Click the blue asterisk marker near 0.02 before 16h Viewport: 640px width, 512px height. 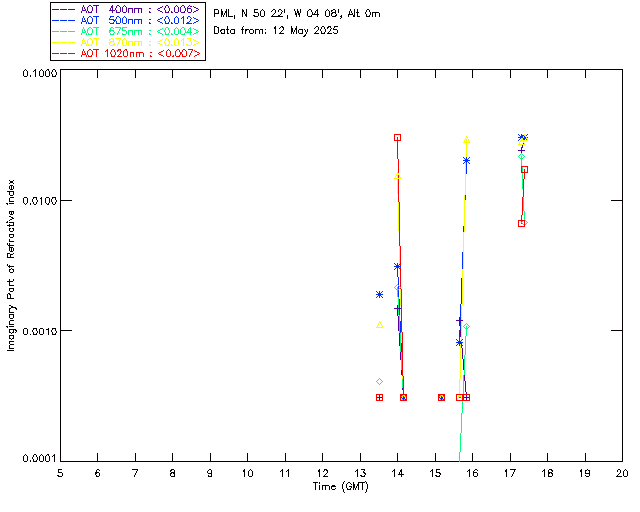(x=467, y=160)
